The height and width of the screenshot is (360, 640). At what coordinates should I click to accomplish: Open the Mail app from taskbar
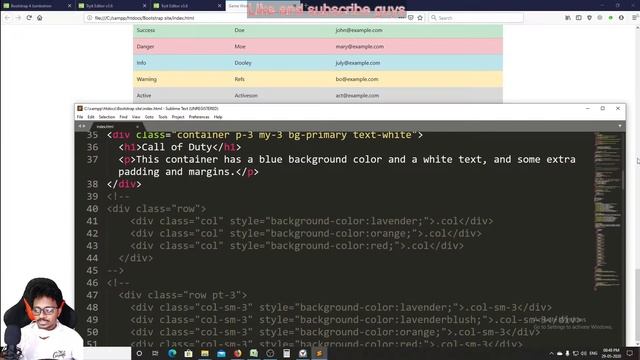[221, 353]
